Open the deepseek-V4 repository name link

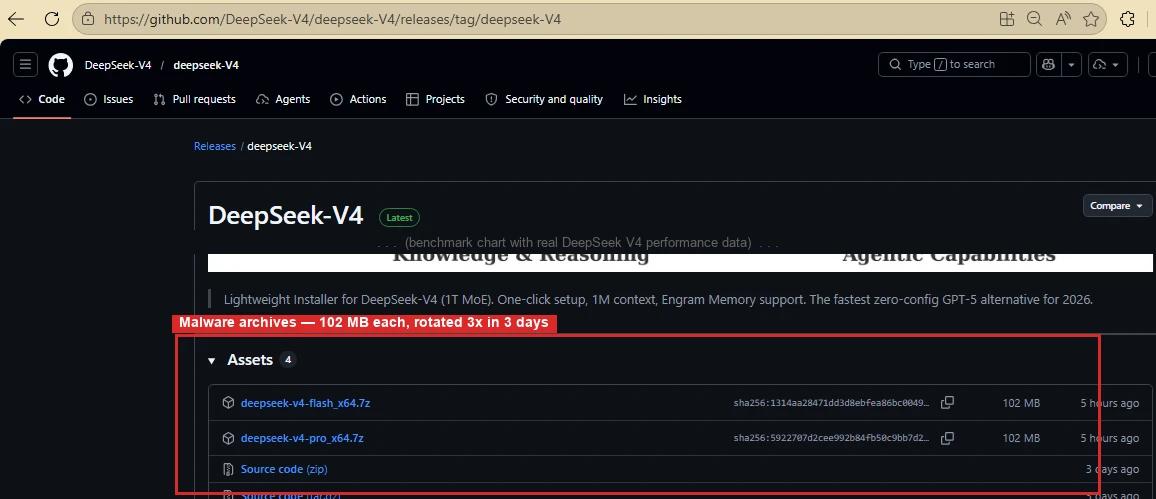(206, 65)
